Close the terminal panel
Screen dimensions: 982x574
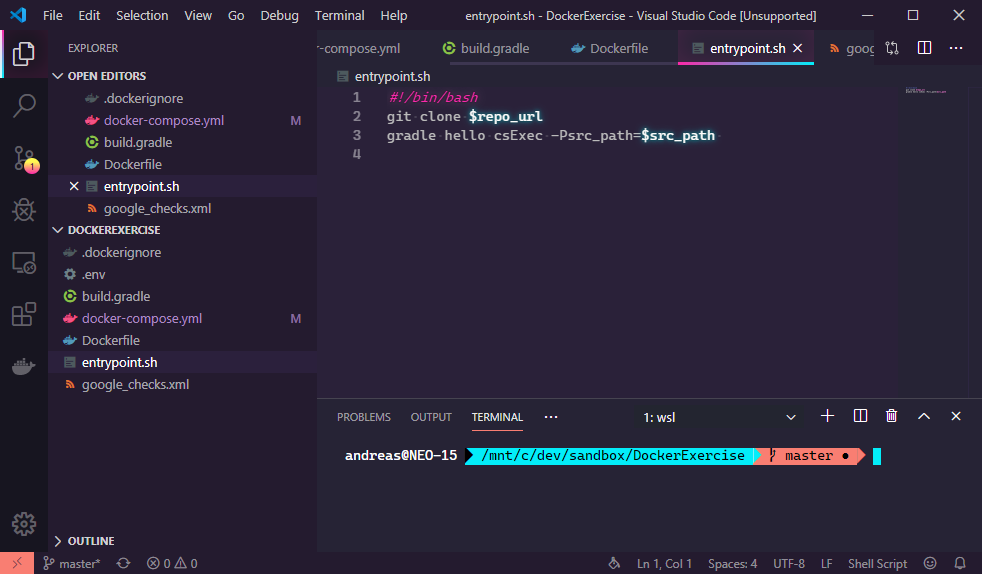coord(956,416)
